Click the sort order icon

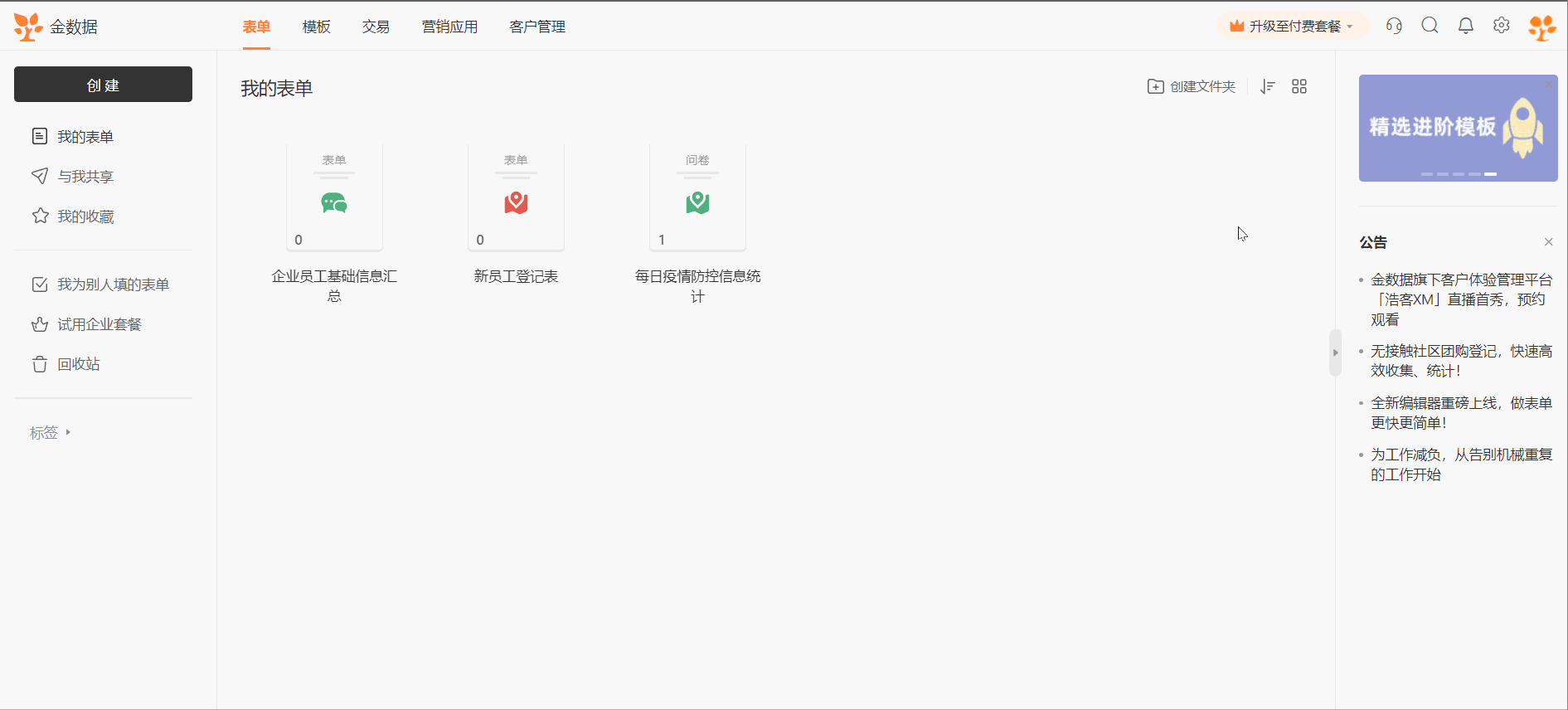click(1267, 86)
